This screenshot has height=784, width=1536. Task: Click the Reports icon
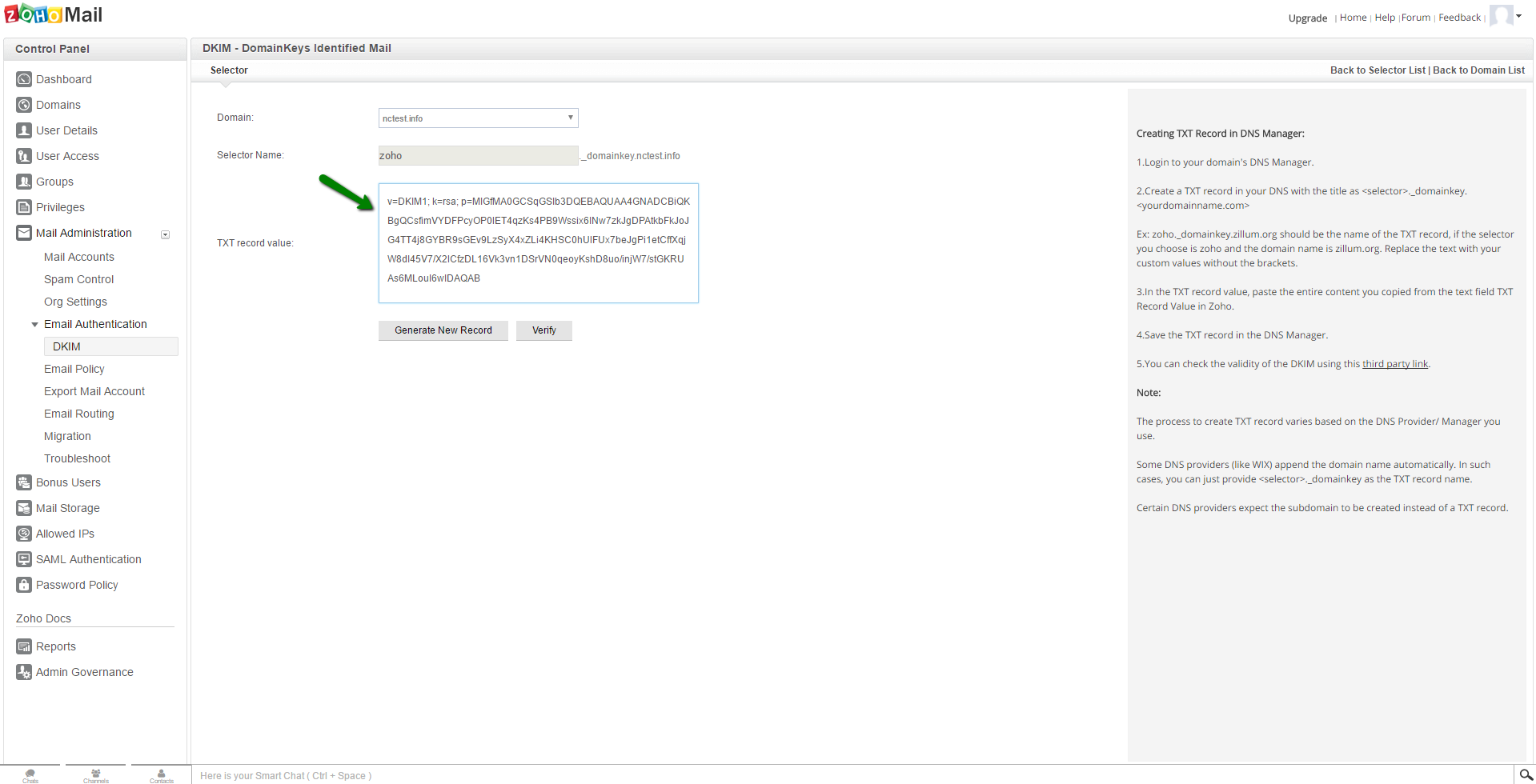[24, 646]
